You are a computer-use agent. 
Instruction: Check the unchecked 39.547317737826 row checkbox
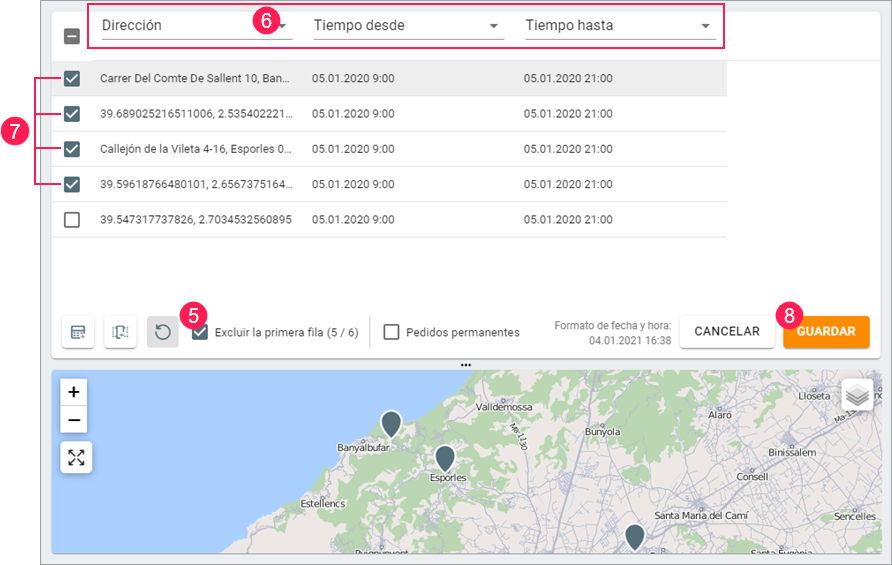tap(72, 219)
